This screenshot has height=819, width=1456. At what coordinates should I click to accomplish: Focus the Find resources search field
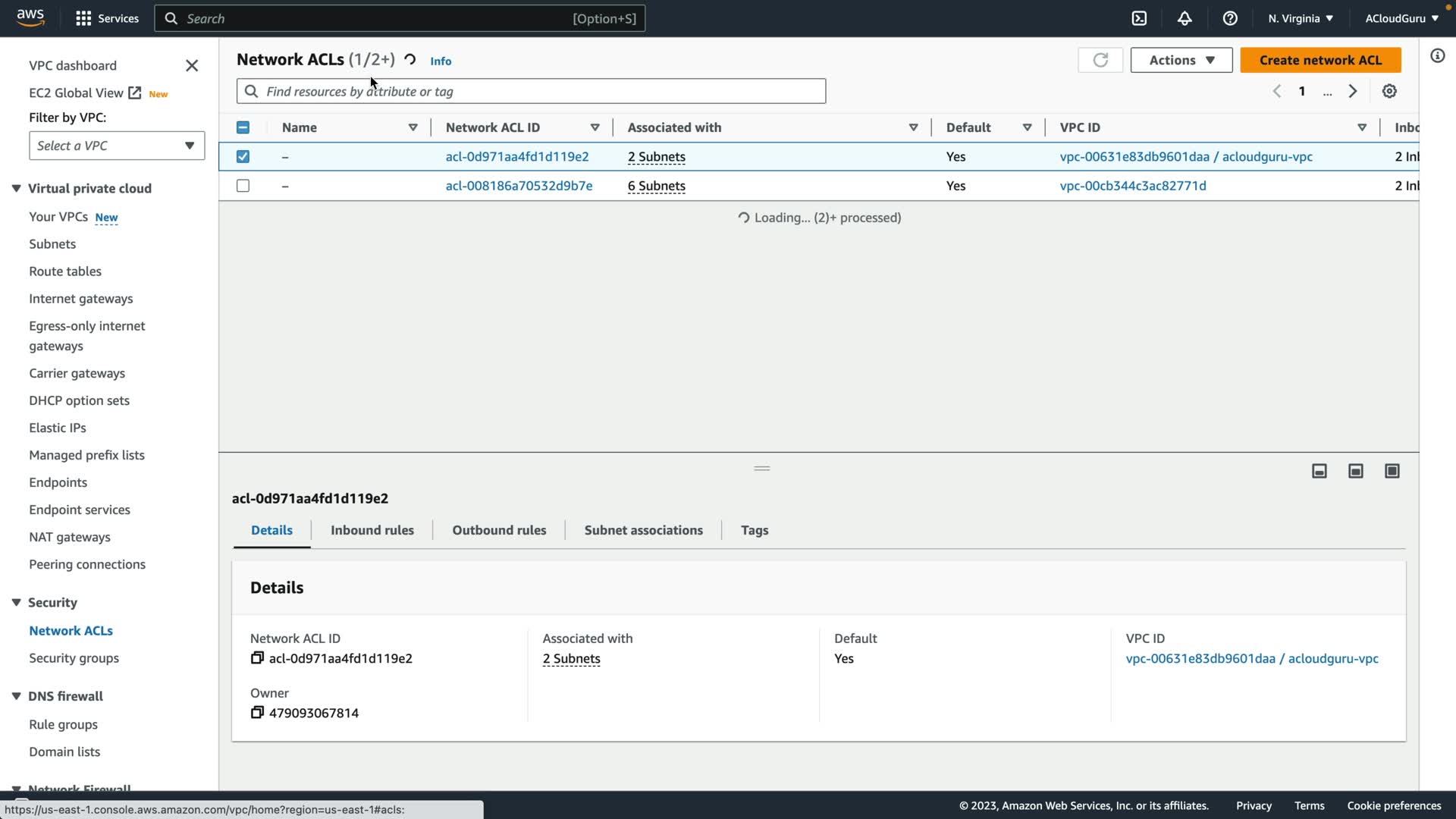(531, 91)
